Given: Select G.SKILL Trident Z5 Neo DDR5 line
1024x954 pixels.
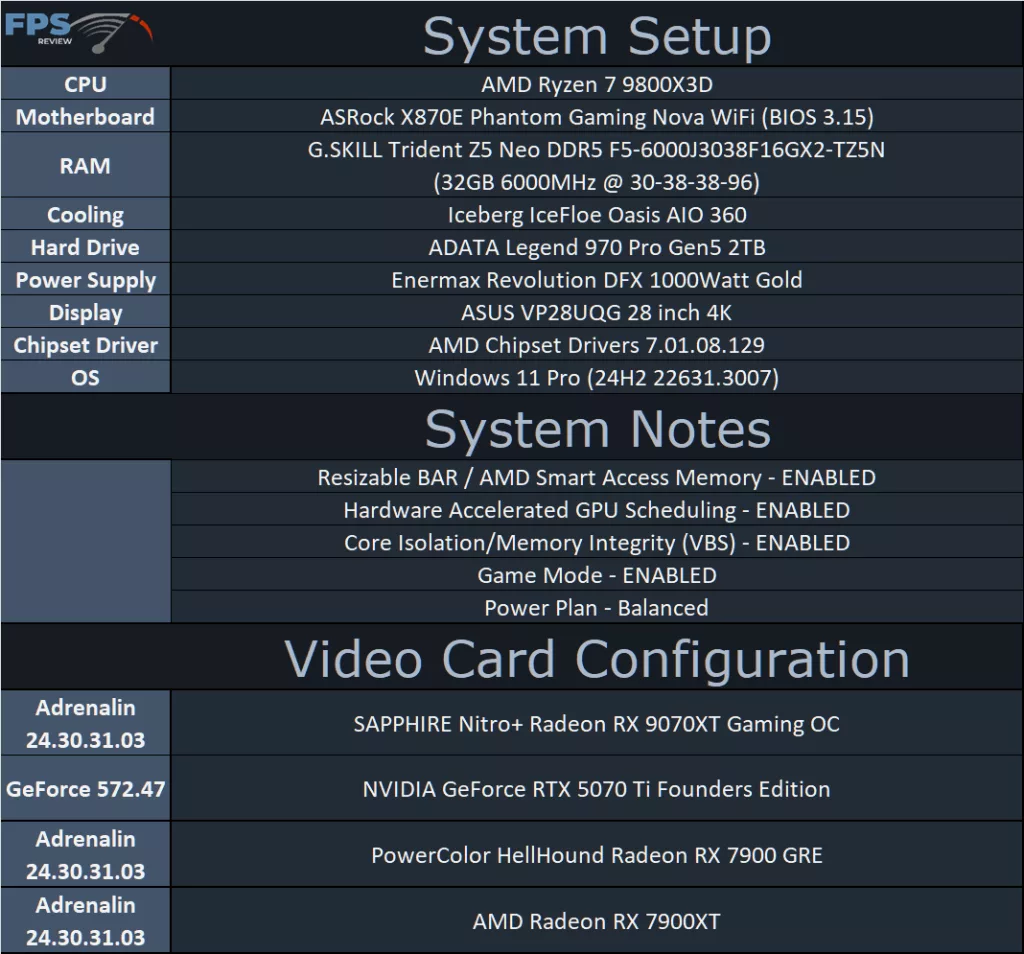Looking at the screenshot, I should (x=597, y=150).
